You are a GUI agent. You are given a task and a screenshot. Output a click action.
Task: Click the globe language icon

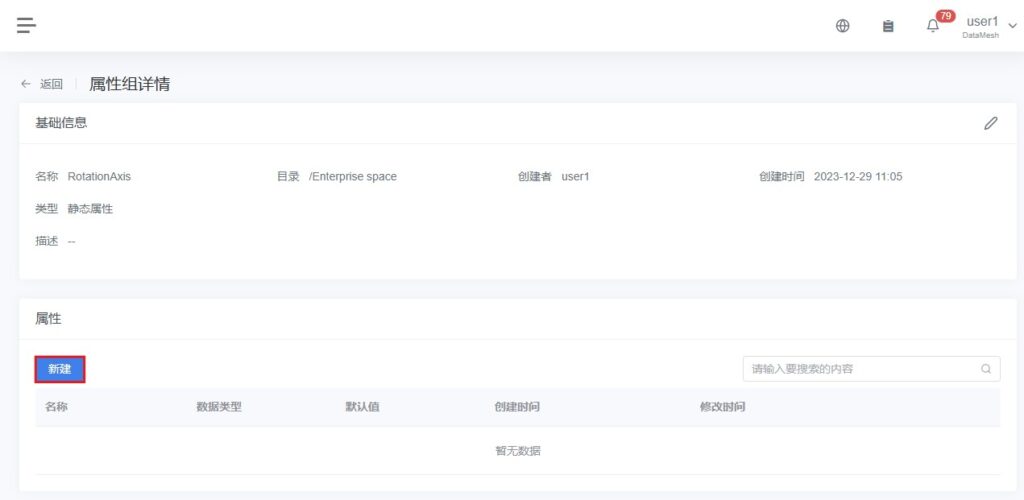click(843, 26)
